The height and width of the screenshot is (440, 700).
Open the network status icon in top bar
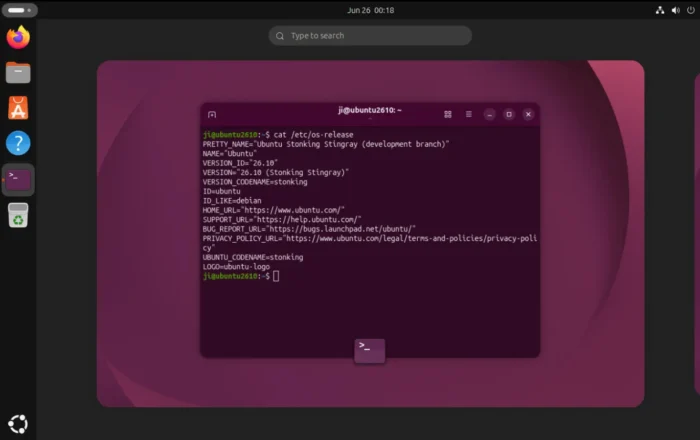pos(660,10)
